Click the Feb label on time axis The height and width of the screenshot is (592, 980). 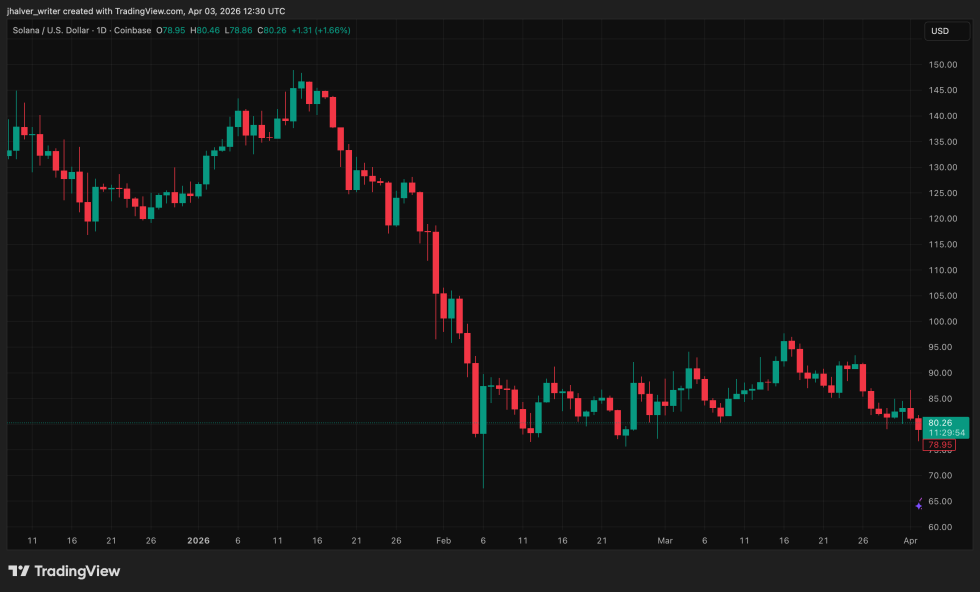(x=443, y=540)
